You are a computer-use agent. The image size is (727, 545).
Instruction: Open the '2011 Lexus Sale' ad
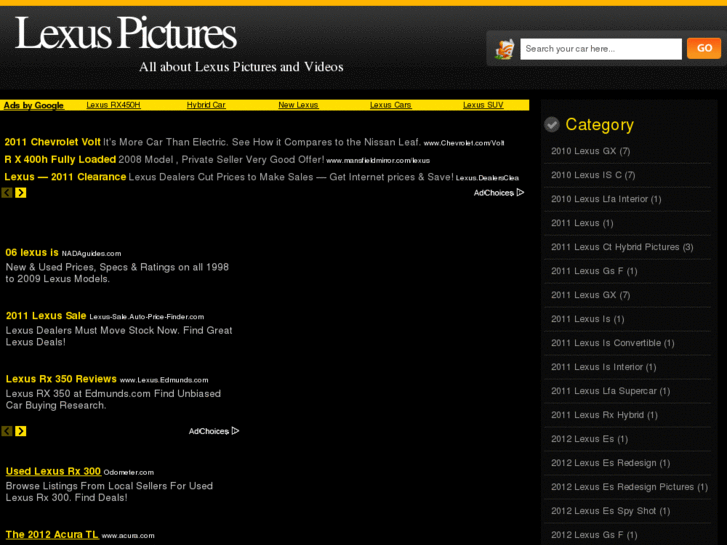click(46, 316)
